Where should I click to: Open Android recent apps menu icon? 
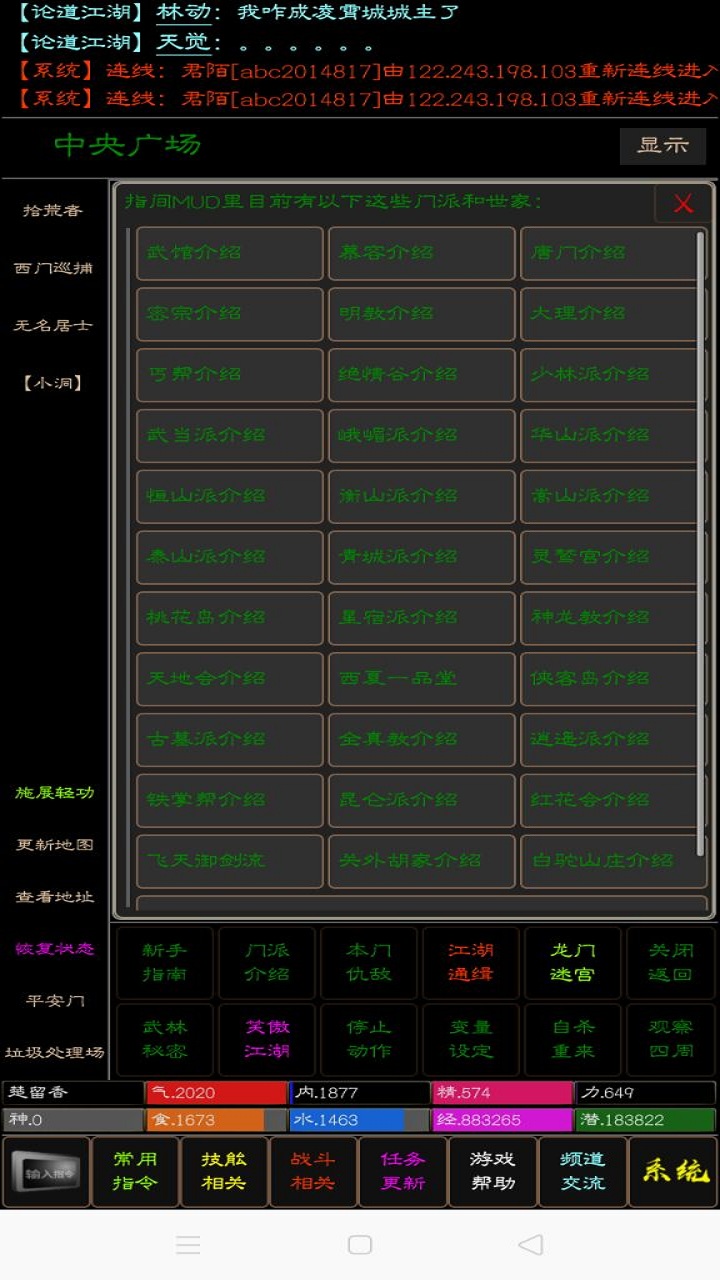tap(188, 1244)
